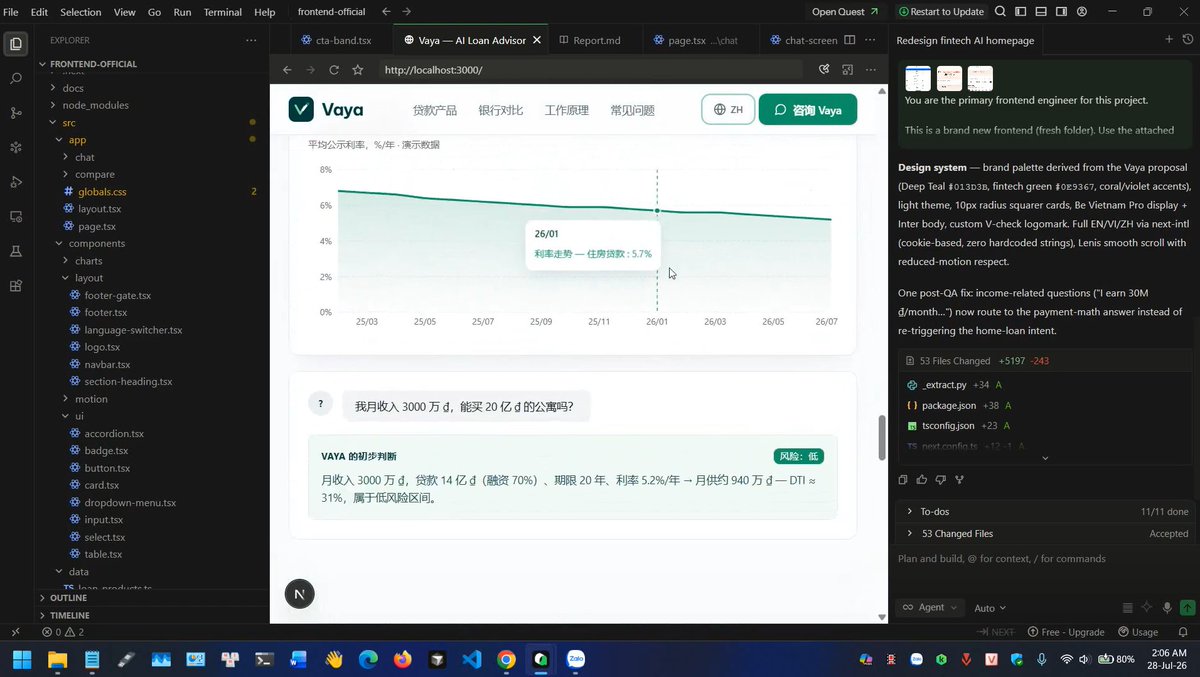The width and height of the screenshot is (1200, 677).
Task: Focus the localhost:3000 URL field
Action: (590, 70)
